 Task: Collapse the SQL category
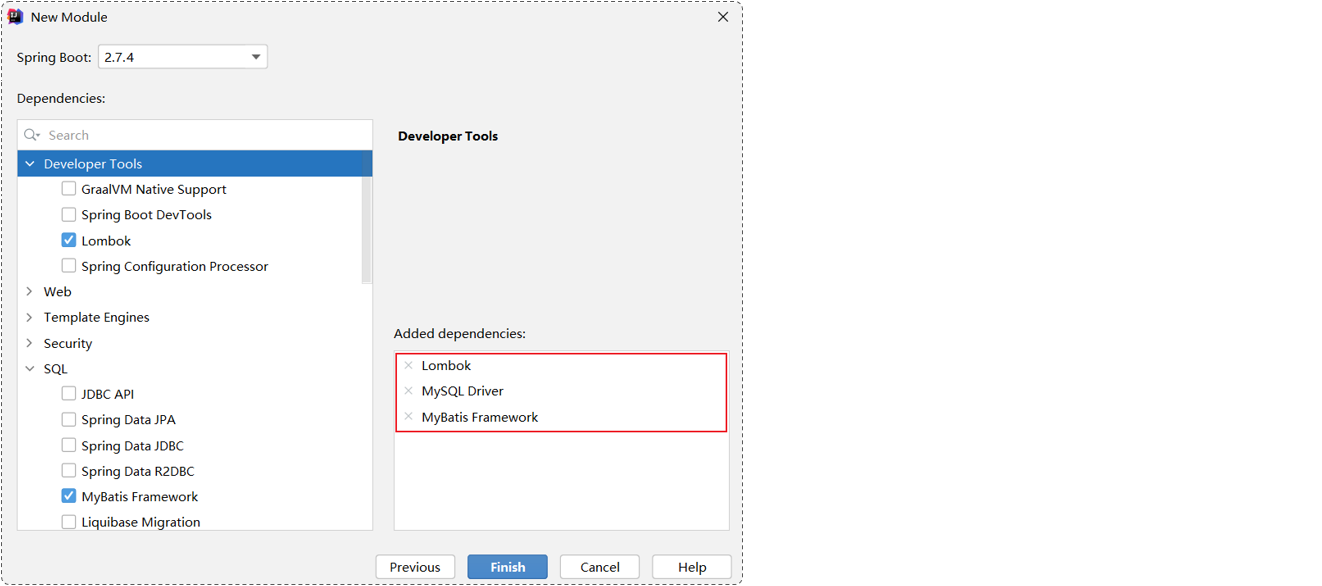point(30,369)
